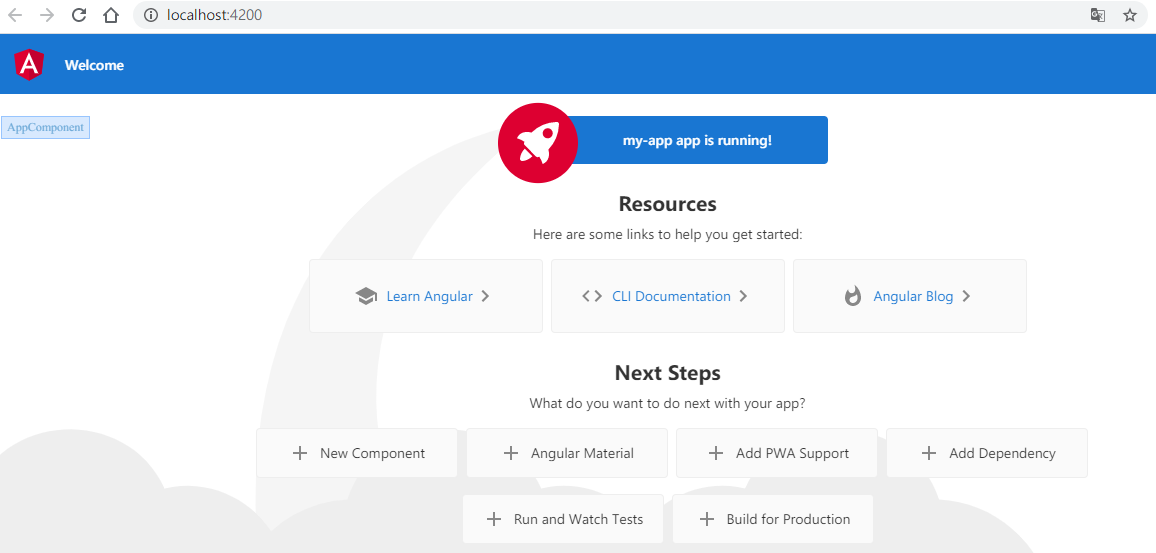The height and width of the screenshot is (553, 1156).
Task: Click the my-app app is running banner
Action: (697, 140)
